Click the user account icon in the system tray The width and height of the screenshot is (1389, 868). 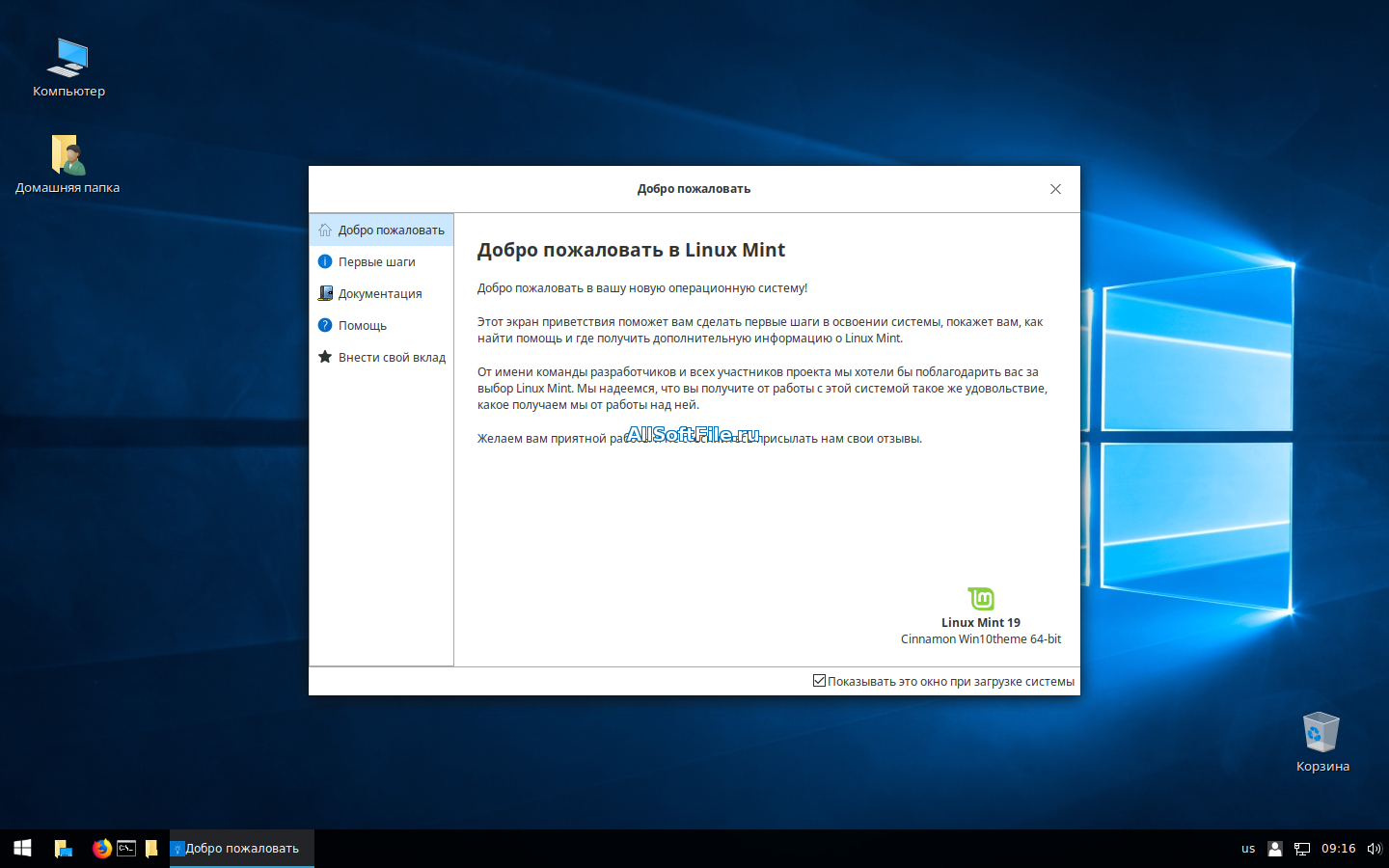1275,849
